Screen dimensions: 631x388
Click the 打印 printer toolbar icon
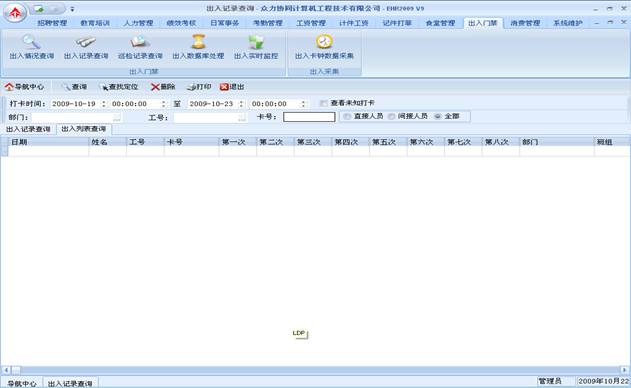(192, 87)
